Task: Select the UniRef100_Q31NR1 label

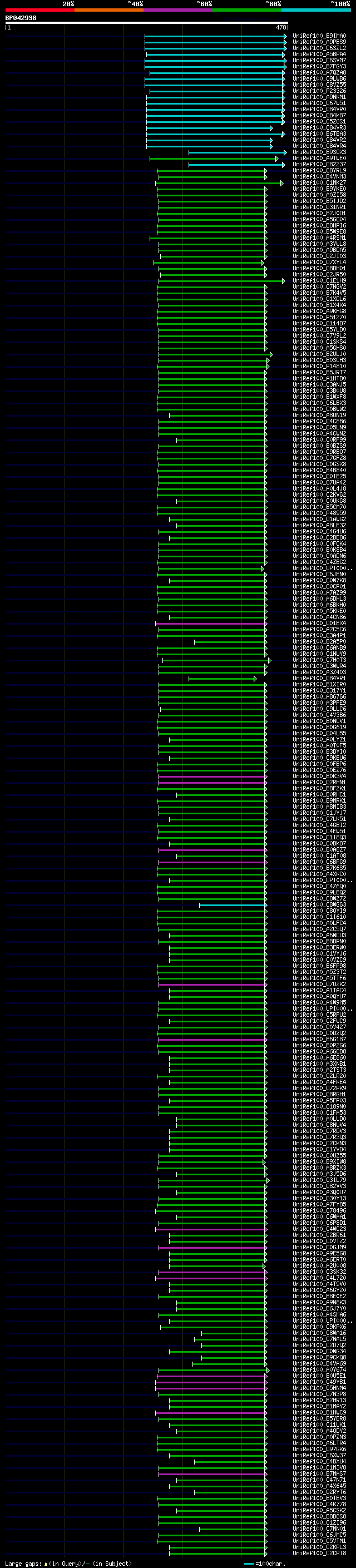Action: click(x=319, y=207)
